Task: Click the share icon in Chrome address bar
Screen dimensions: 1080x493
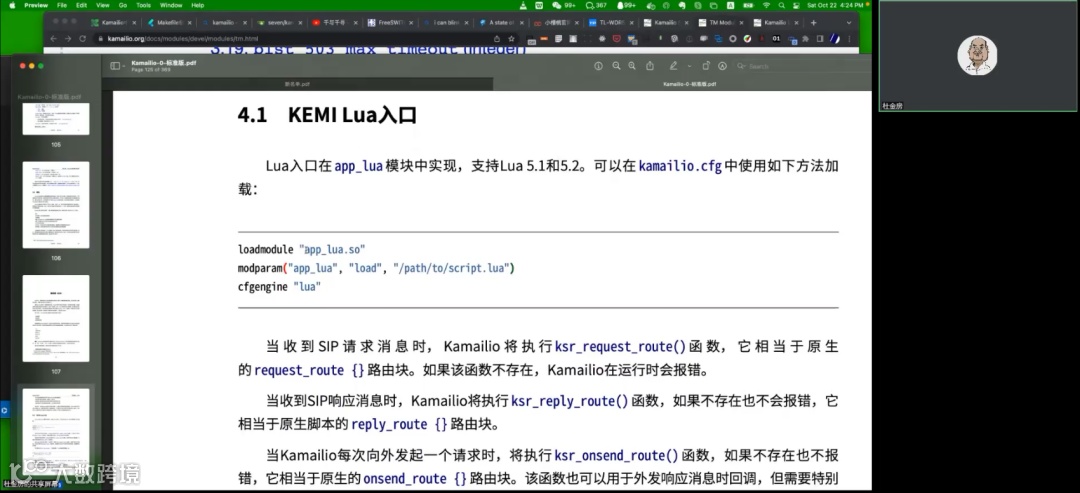Action: (497, 39)
